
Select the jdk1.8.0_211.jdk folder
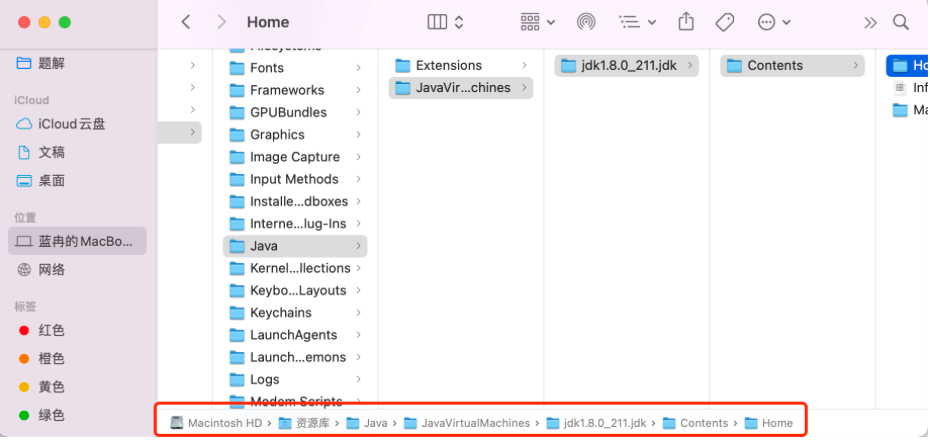(x=627, y=66)
